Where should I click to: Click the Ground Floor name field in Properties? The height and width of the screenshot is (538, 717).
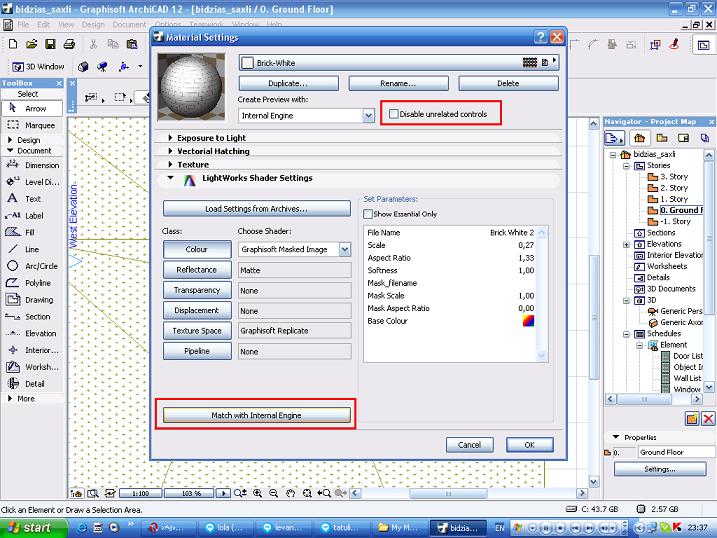(x=675, y=452)
